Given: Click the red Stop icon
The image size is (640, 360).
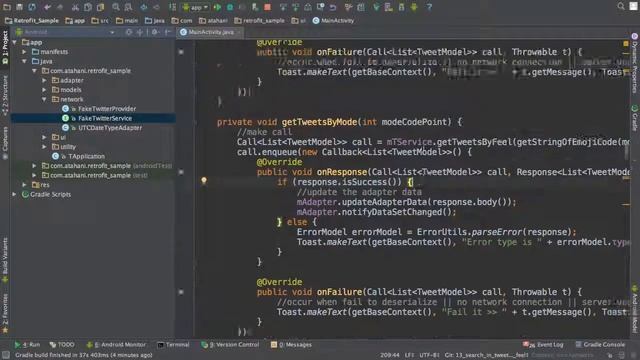Looking at the screenshot, I should (x=267, y=7).
